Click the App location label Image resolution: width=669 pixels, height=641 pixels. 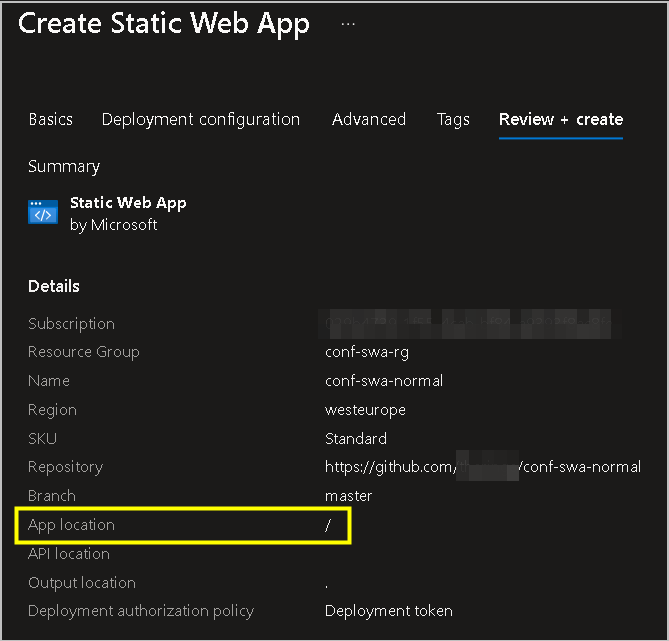tap(71, 525)
